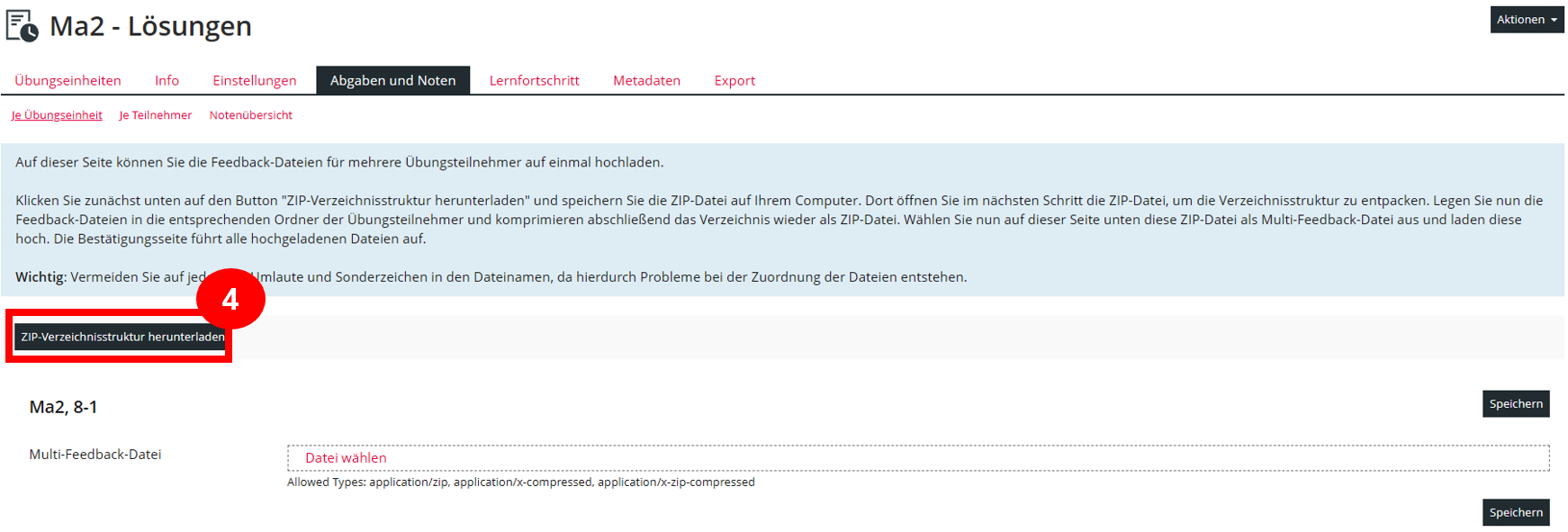Switch to the Übungseinheiten tab
Screen dimensions: 1568x532
(68, 80)
